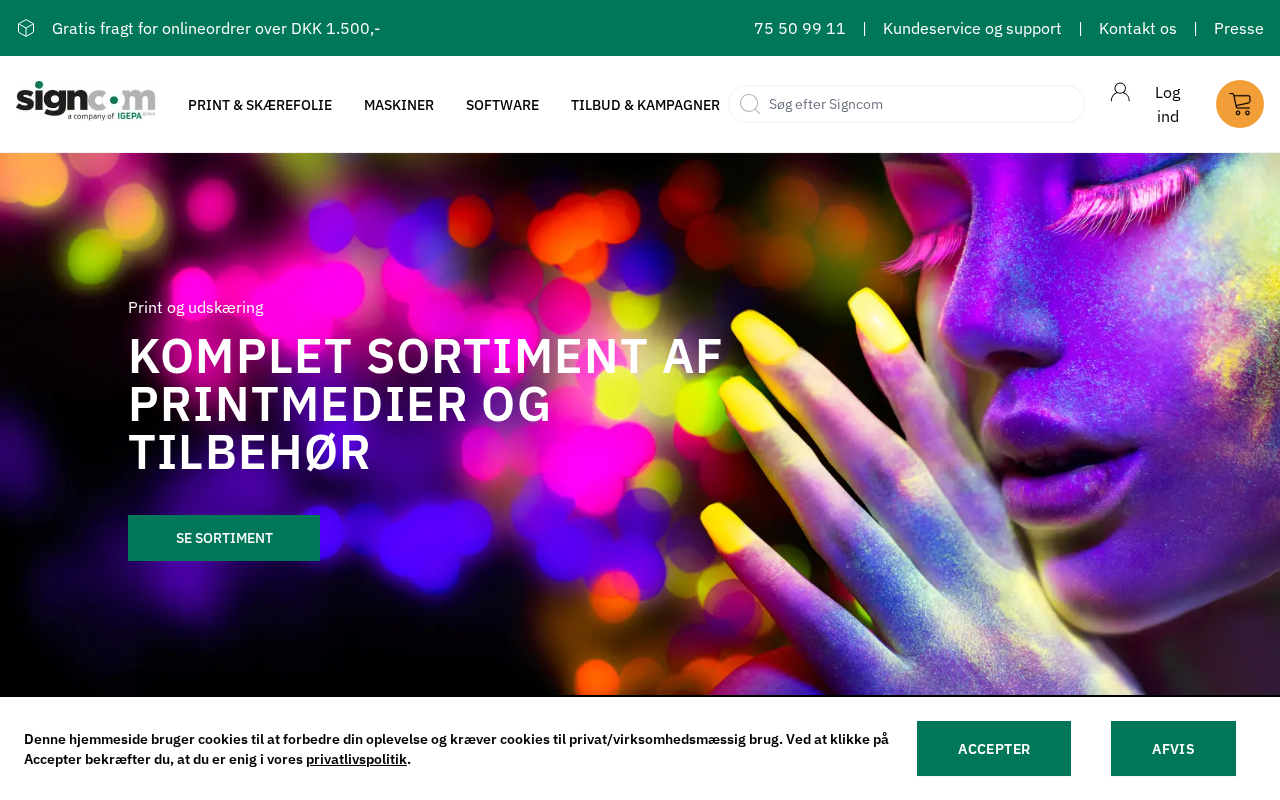Decline cookies with Afvis button
Screen dimensions: 1280x800
pyautogui.click(x=1173, y=748)
